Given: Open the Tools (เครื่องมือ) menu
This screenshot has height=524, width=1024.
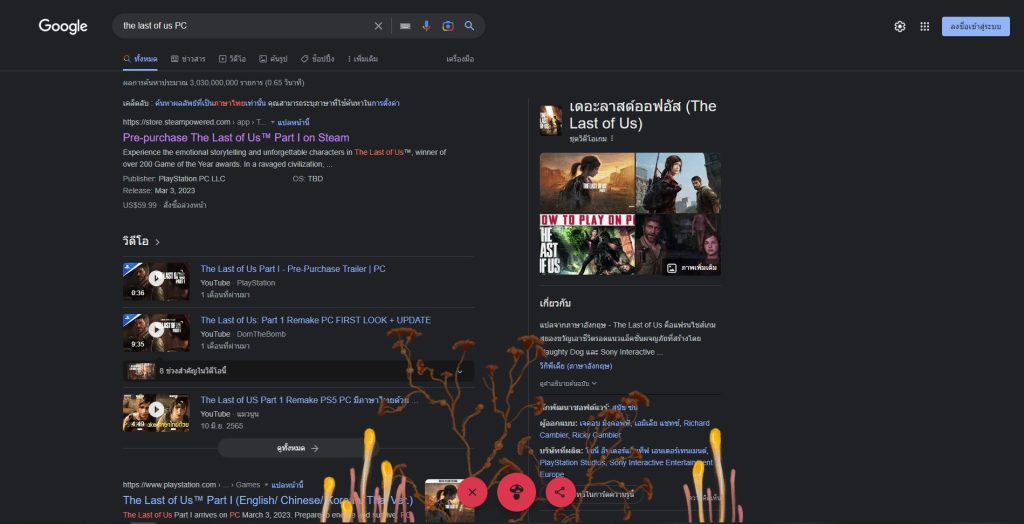Looking at the screenshot, I should coord(460,59).
